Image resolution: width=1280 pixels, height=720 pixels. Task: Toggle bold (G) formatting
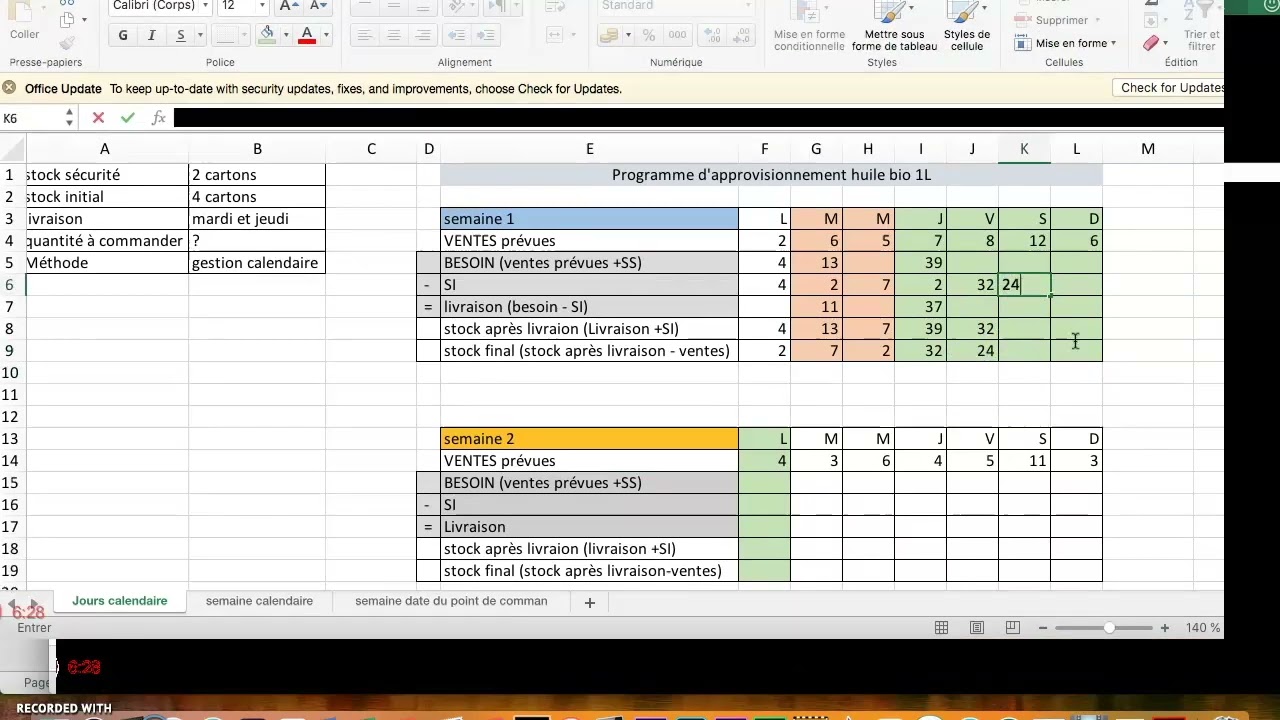click(123, 35)
